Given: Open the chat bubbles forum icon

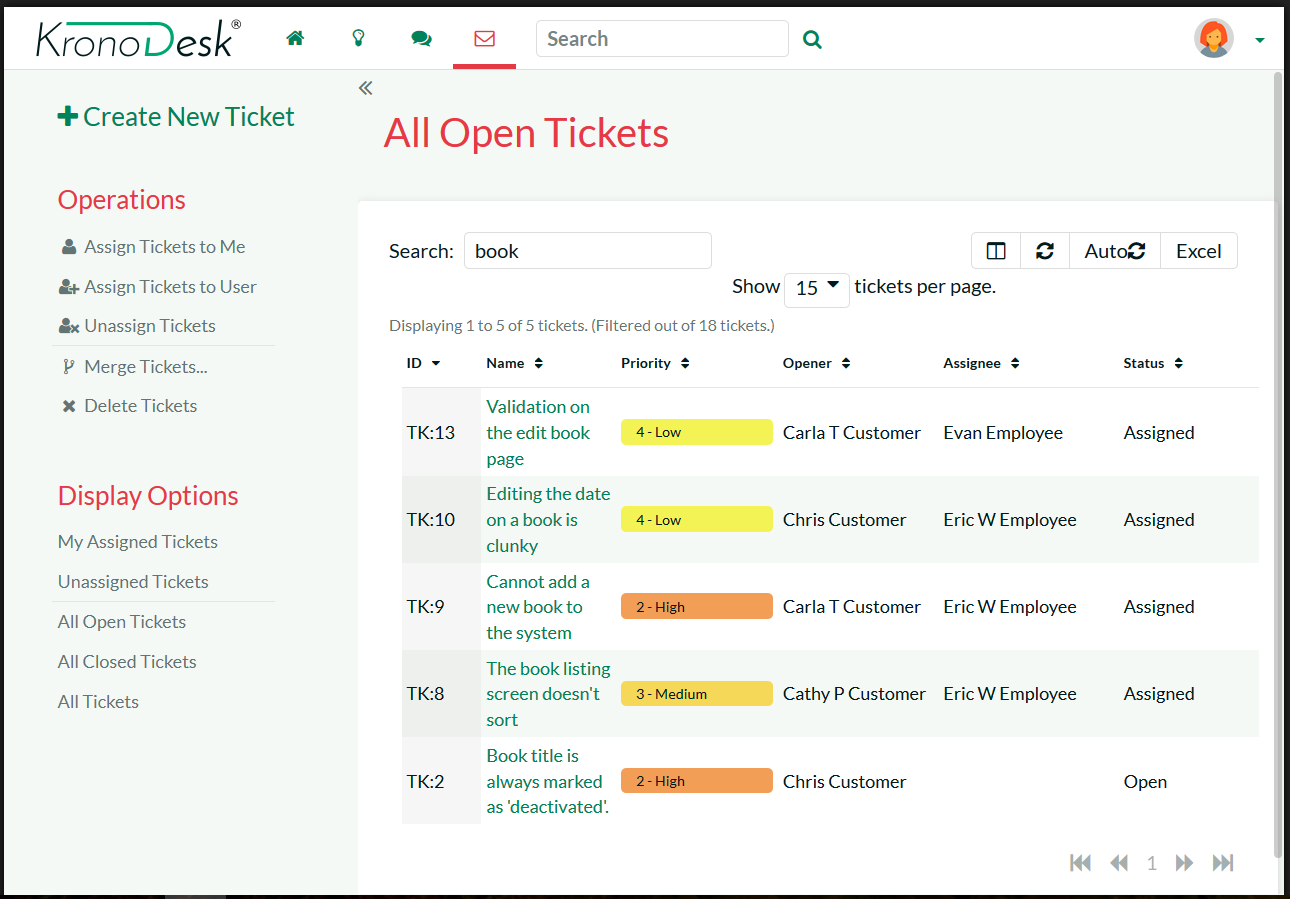Looking at the screenshot, I should [x=421, y=39].
